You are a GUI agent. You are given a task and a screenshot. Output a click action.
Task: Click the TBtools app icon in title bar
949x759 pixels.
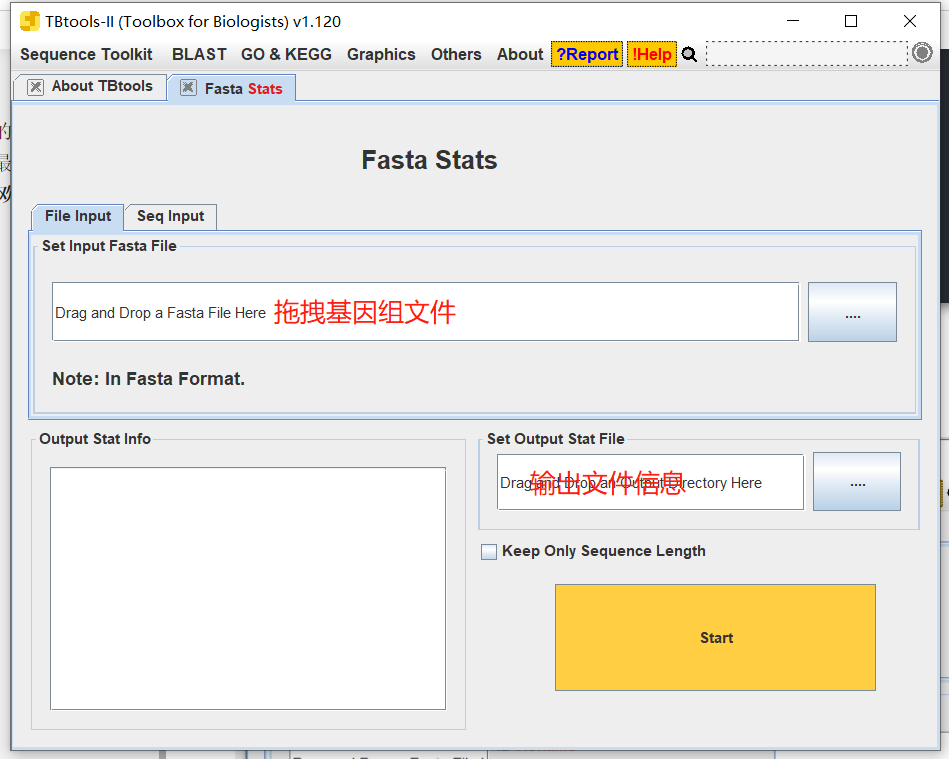(x=30, y=21)
